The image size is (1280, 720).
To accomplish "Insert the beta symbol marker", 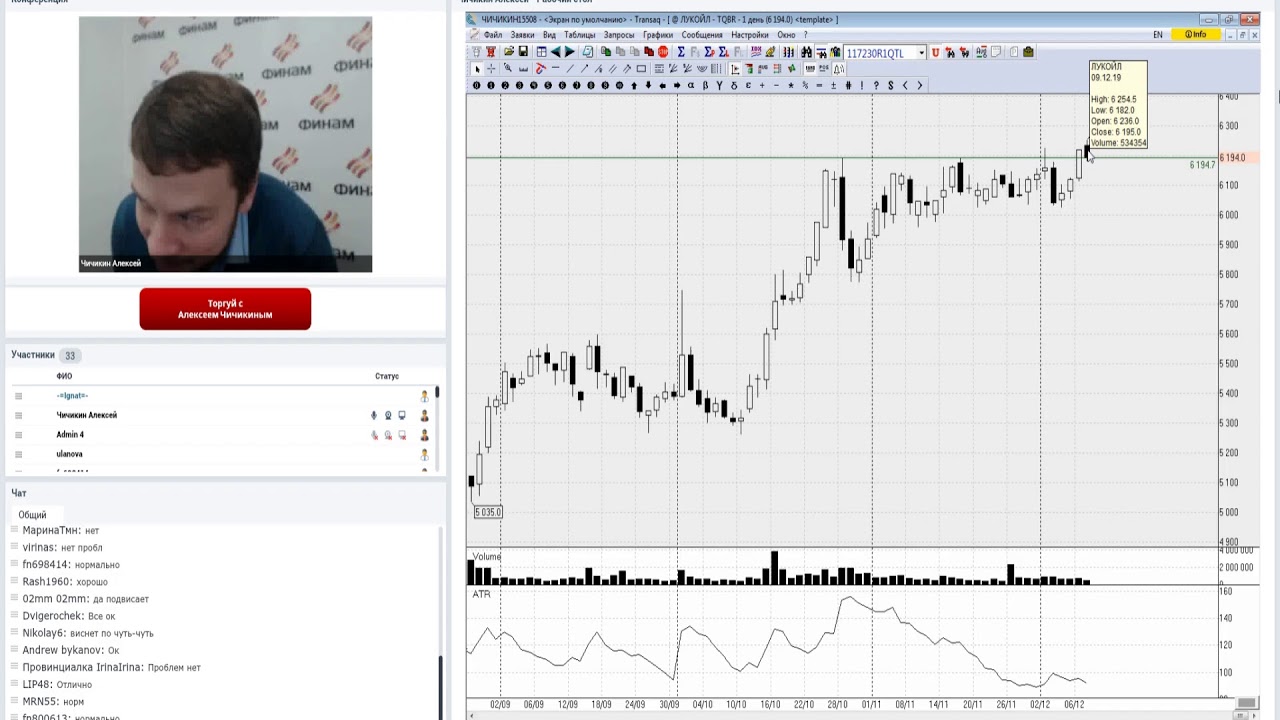I will [705, 86].
